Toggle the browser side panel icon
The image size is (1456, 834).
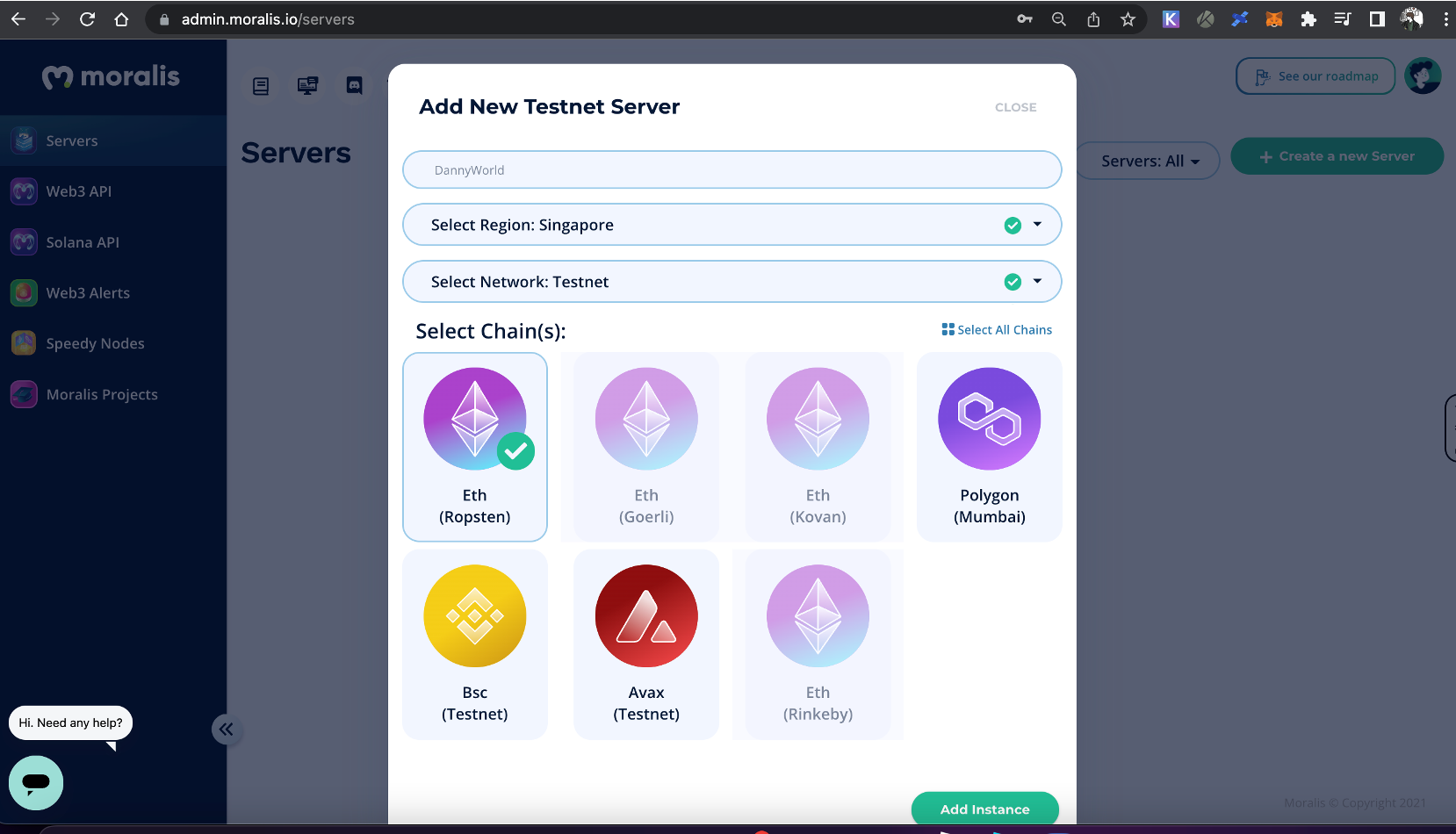[x=1377, y=18]
